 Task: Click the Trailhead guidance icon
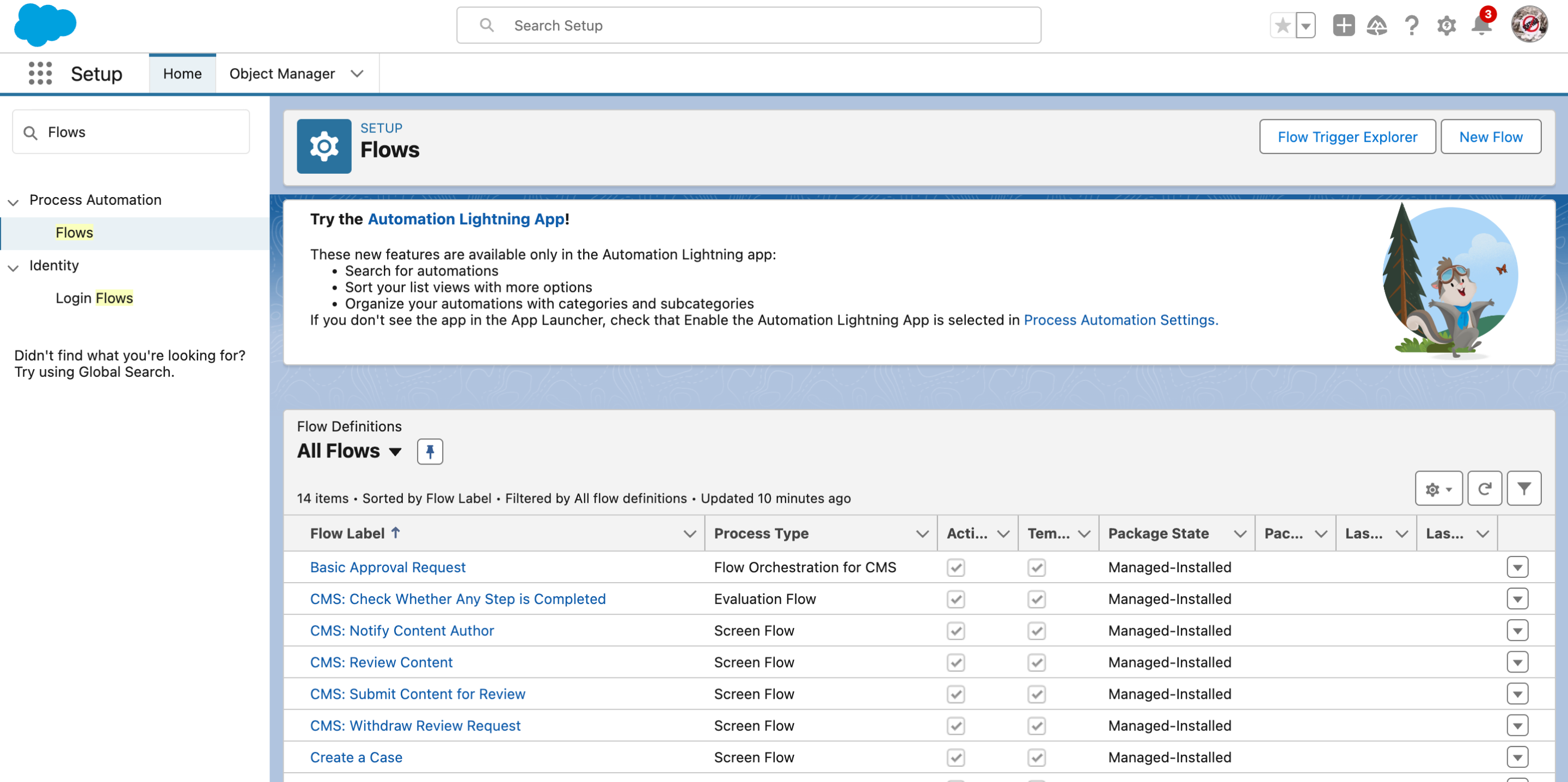(x=1376, y=26)
